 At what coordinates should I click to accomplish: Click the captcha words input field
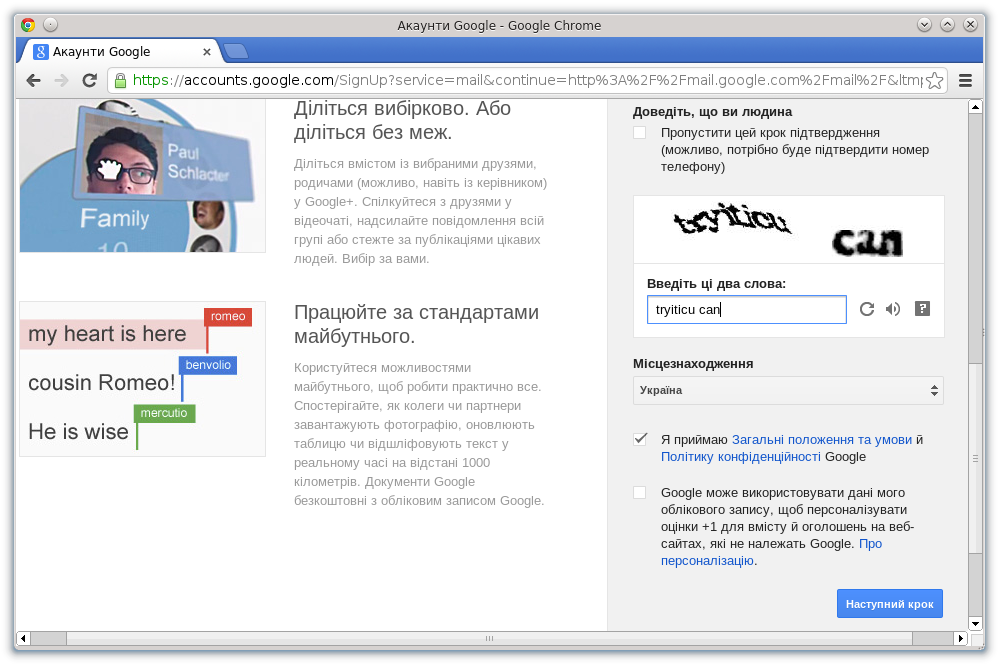coord(747,309)
